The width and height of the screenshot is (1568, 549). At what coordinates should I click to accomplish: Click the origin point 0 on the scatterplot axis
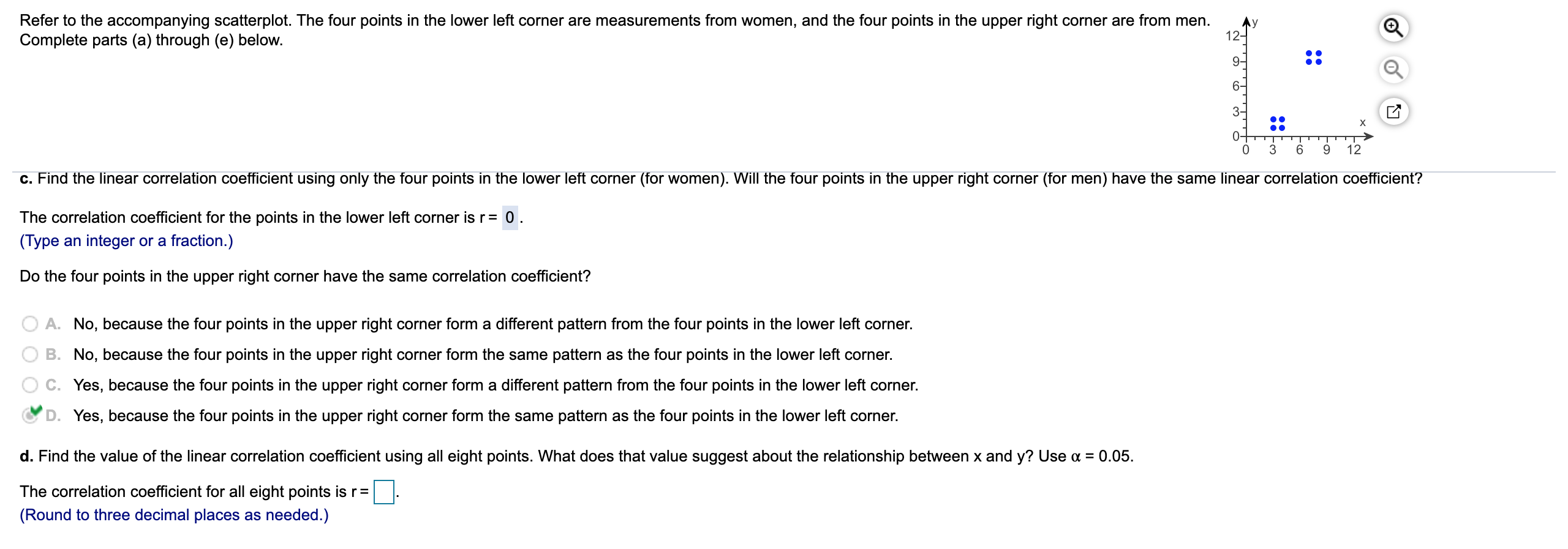1245,149
